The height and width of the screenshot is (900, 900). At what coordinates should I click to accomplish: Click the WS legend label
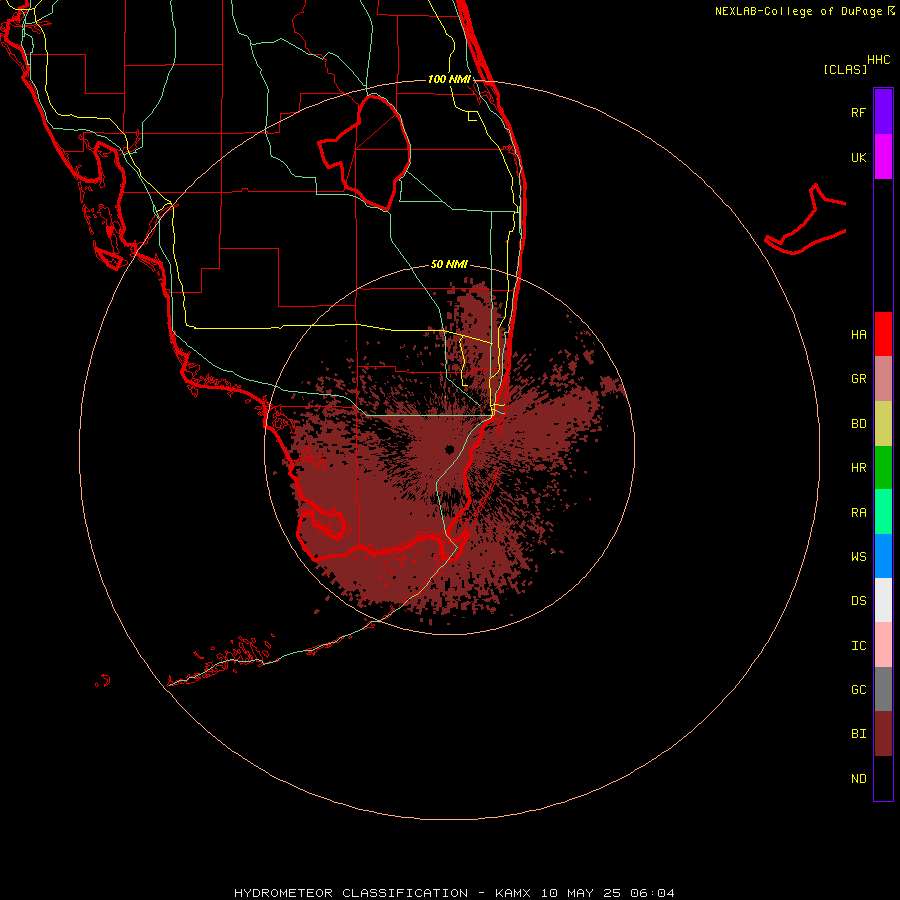click(x=858, y=556)
